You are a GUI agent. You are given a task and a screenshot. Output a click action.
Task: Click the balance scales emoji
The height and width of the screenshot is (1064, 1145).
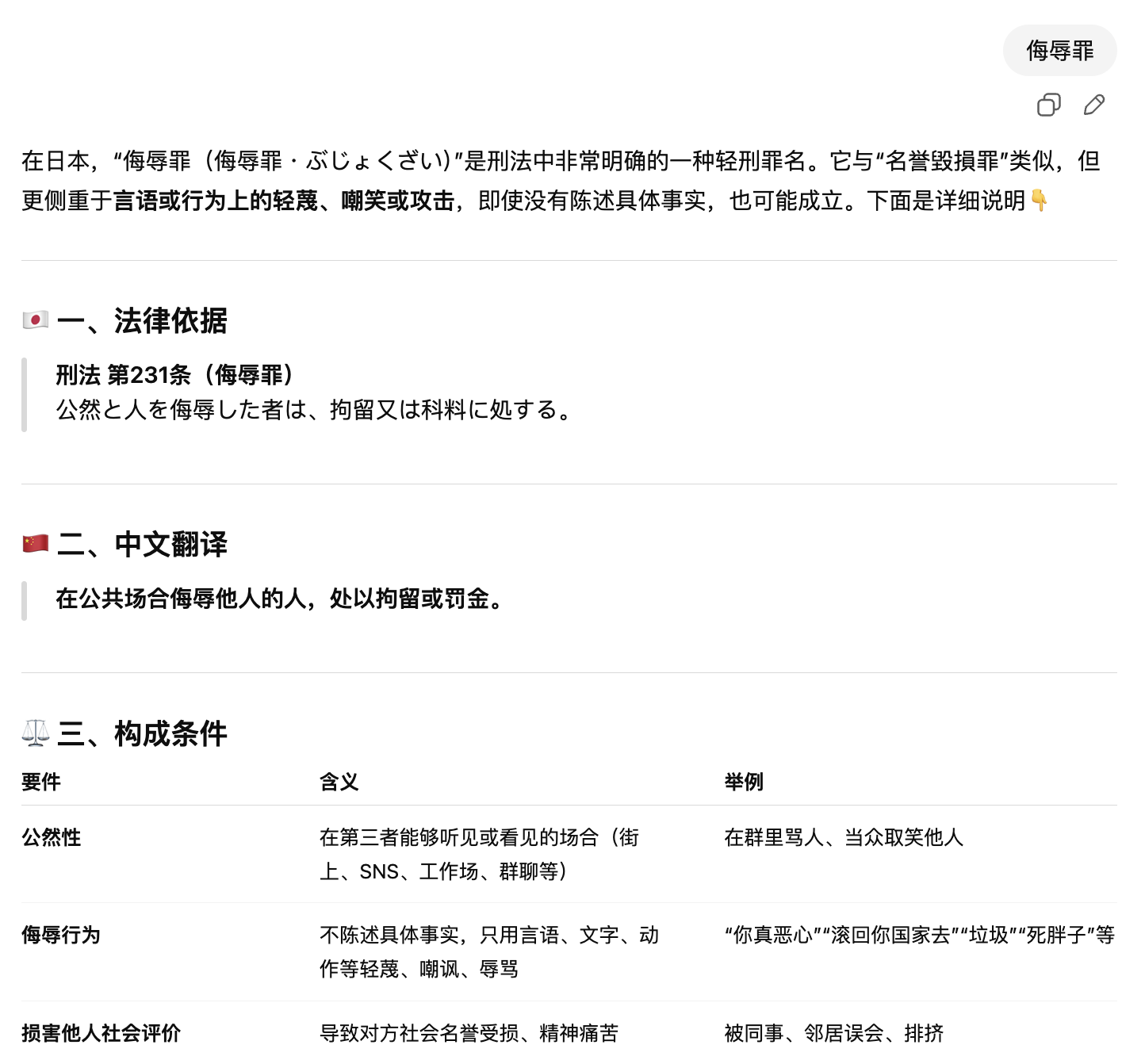(x=36, y=733)
